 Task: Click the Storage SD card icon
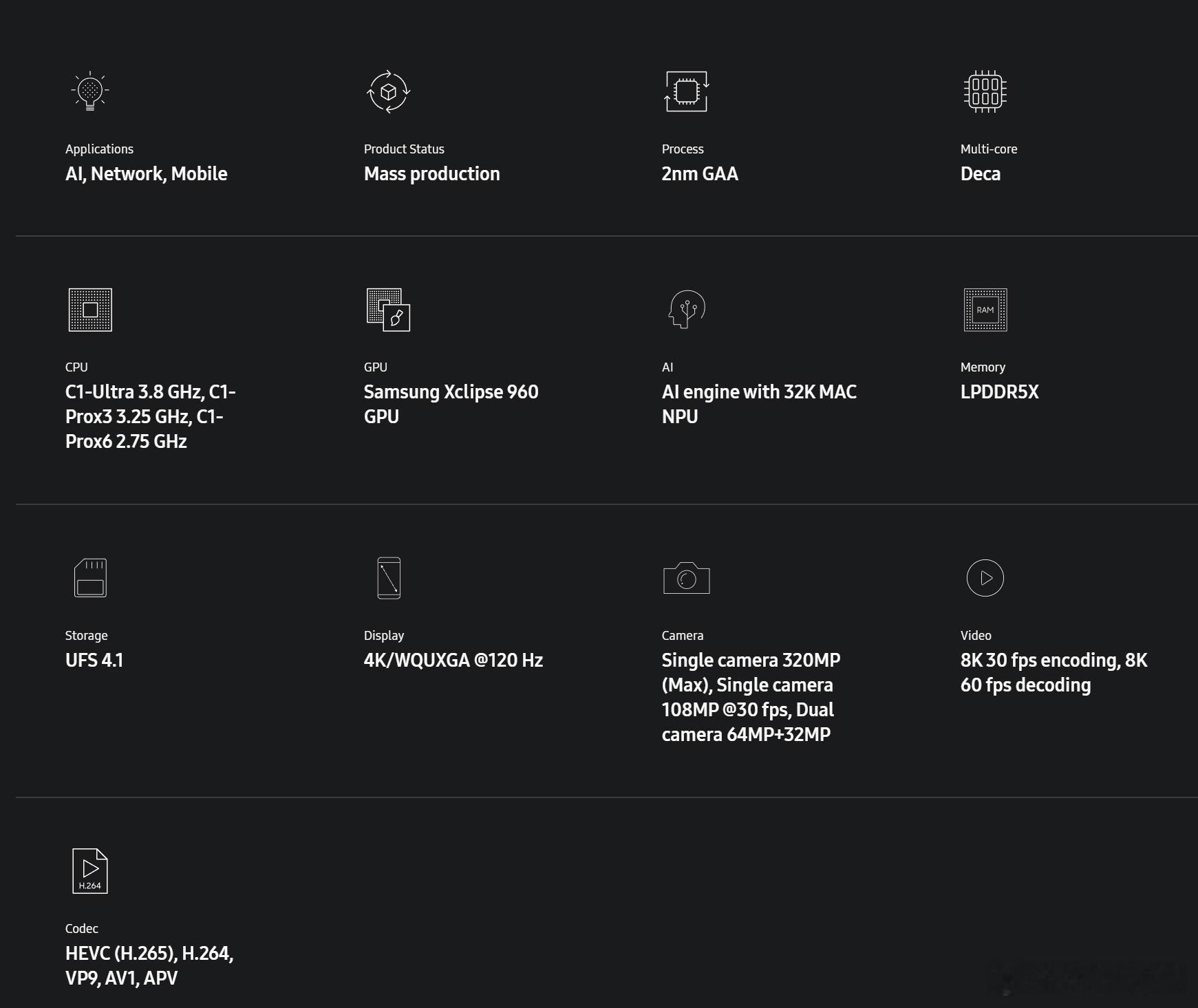tap(90, 578)
